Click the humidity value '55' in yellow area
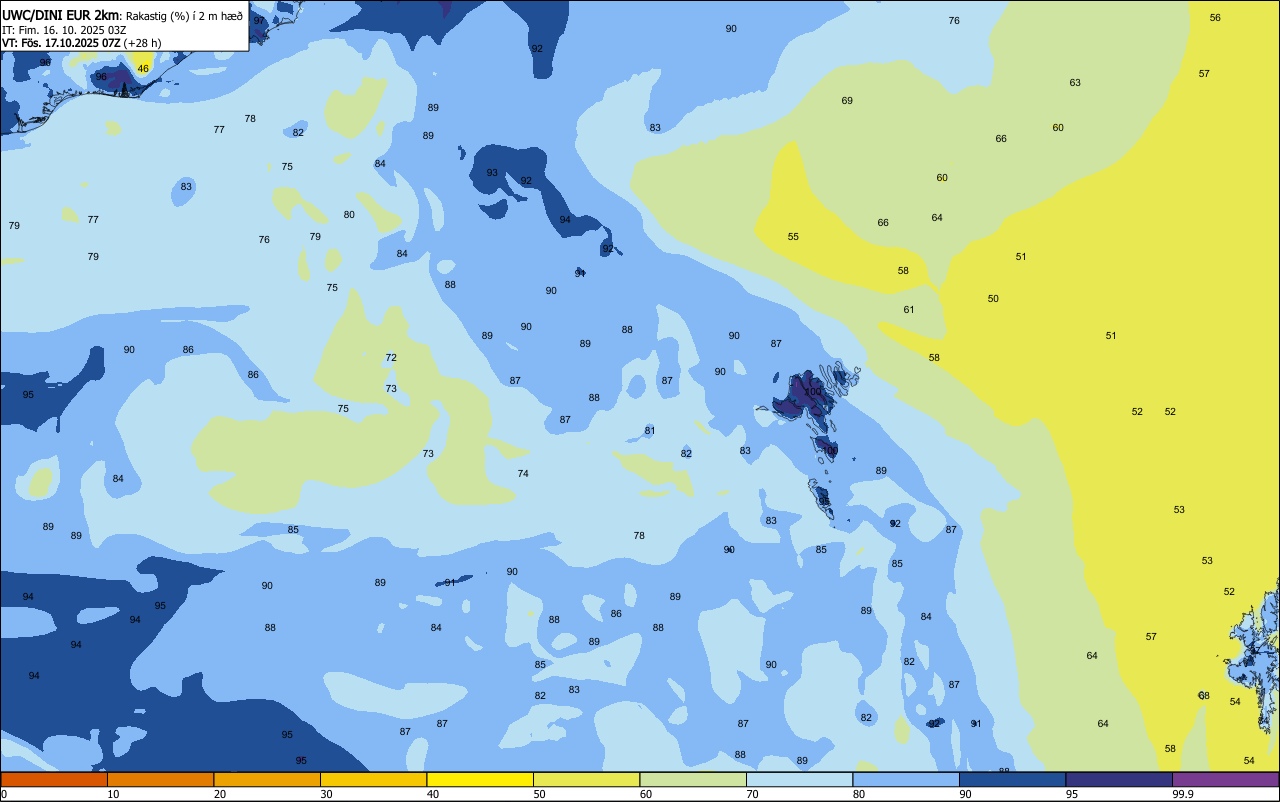The image size is (1280, 802). (793, 237)
